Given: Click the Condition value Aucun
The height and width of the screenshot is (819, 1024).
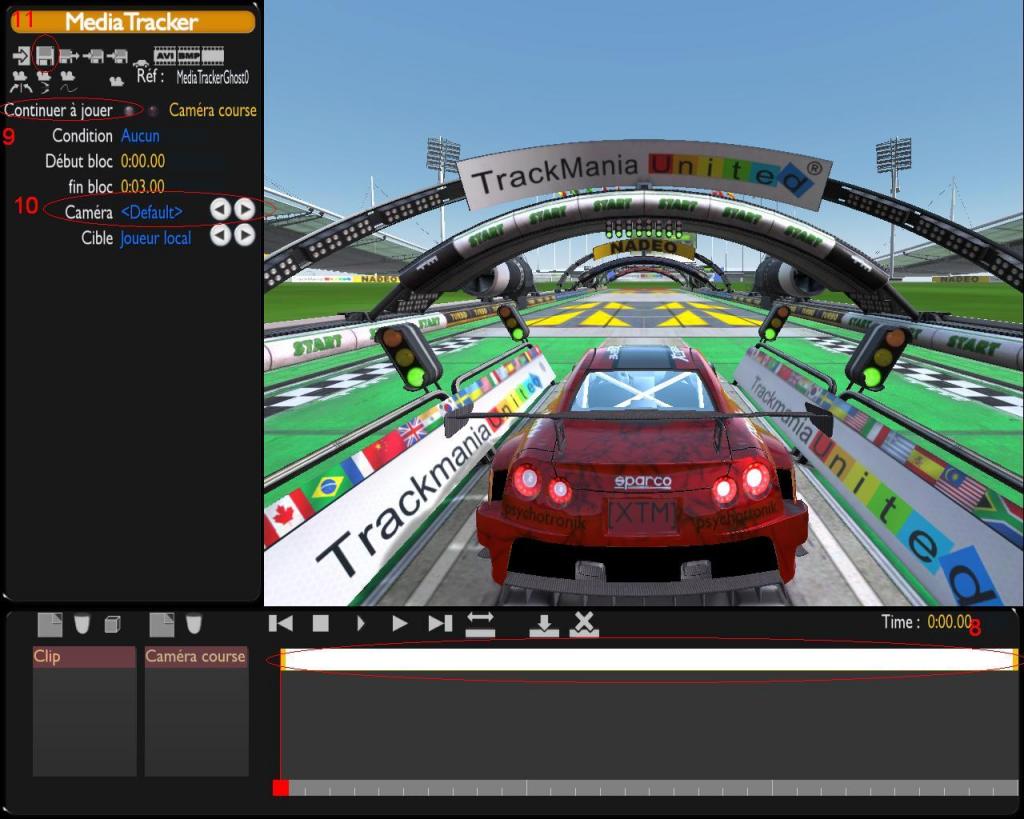Looking at the screenshot, I should [x=140, y=136].
